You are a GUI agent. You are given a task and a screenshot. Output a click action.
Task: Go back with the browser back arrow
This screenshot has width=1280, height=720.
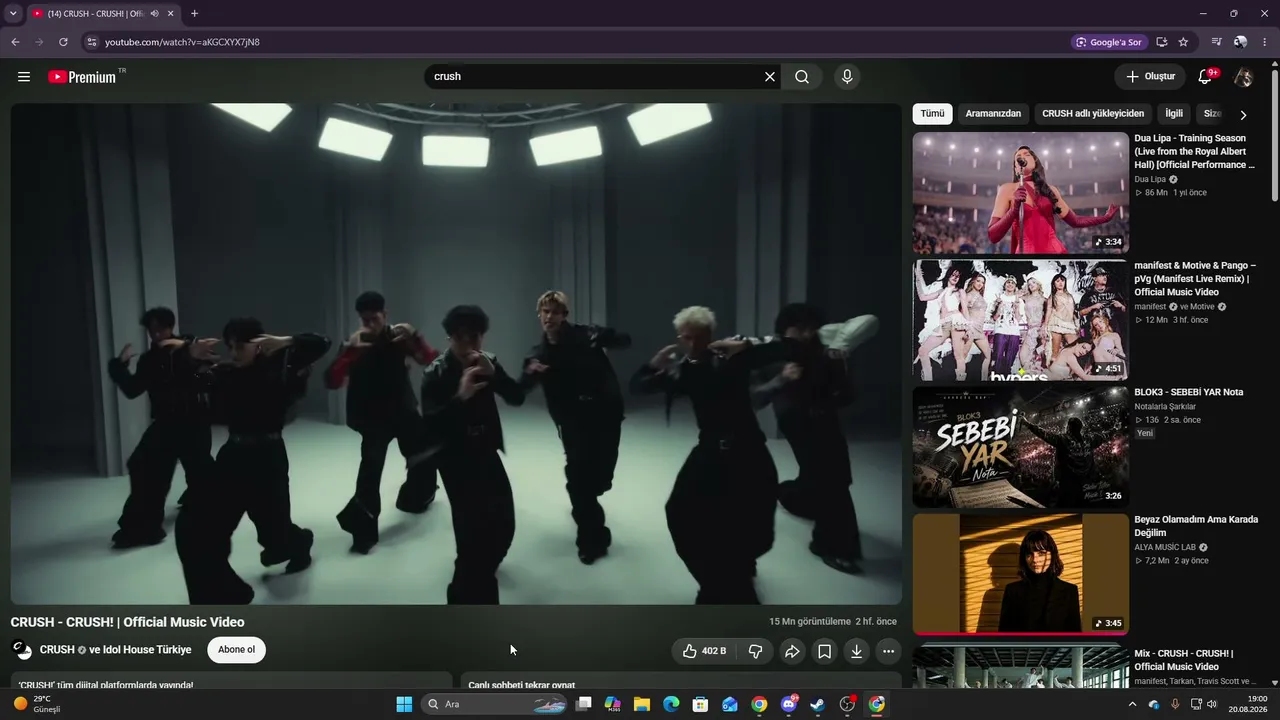pos(15,42)
